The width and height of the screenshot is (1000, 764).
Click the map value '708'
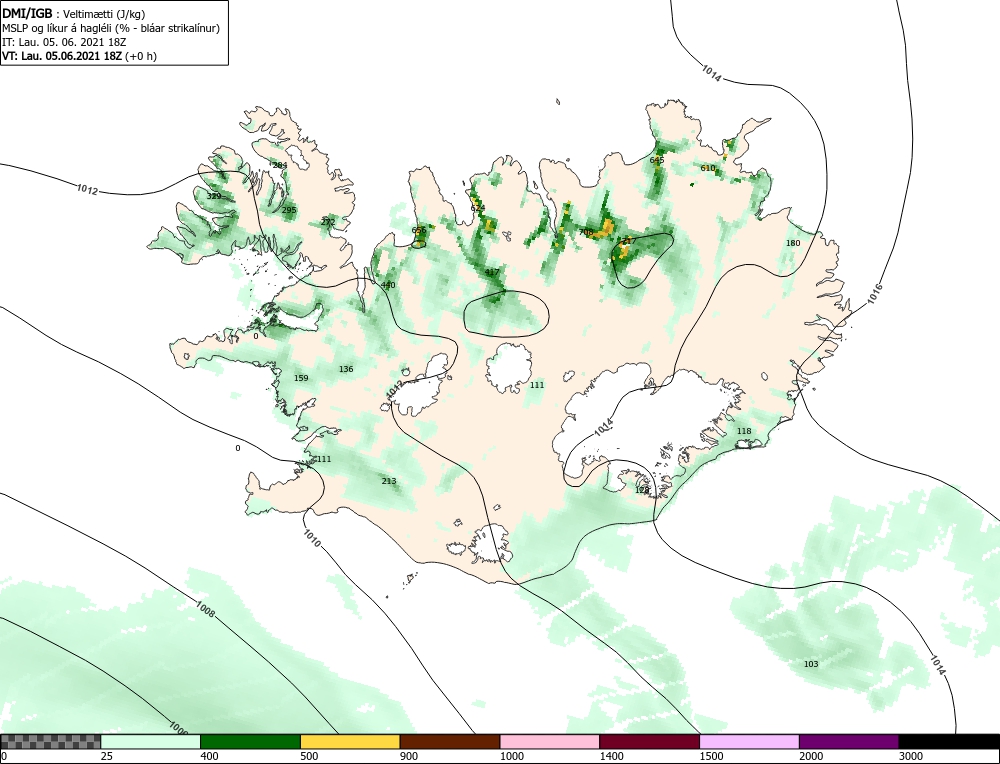click(586, 232)
